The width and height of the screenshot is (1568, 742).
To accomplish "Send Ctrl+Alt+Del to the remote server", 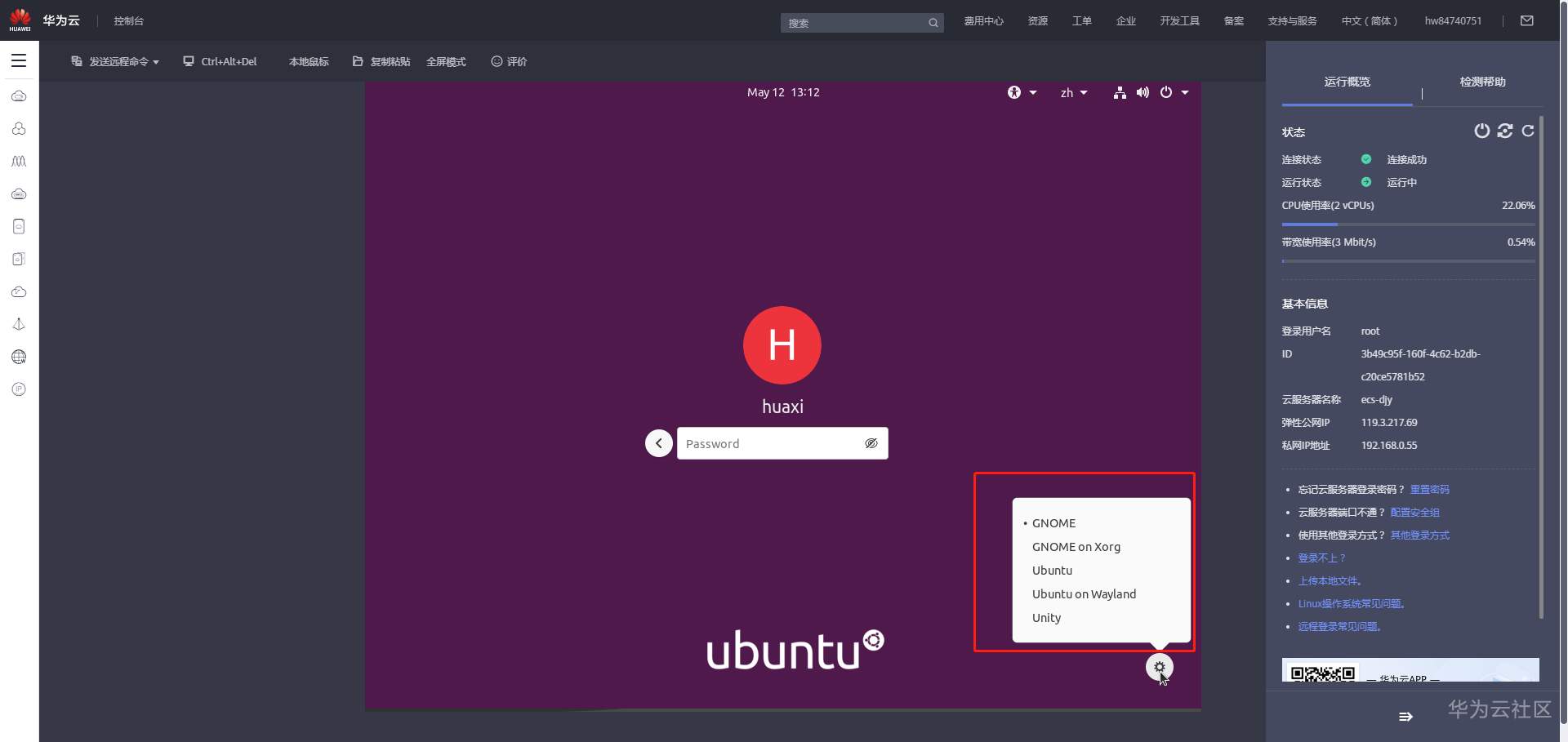I will click(220, 61).
